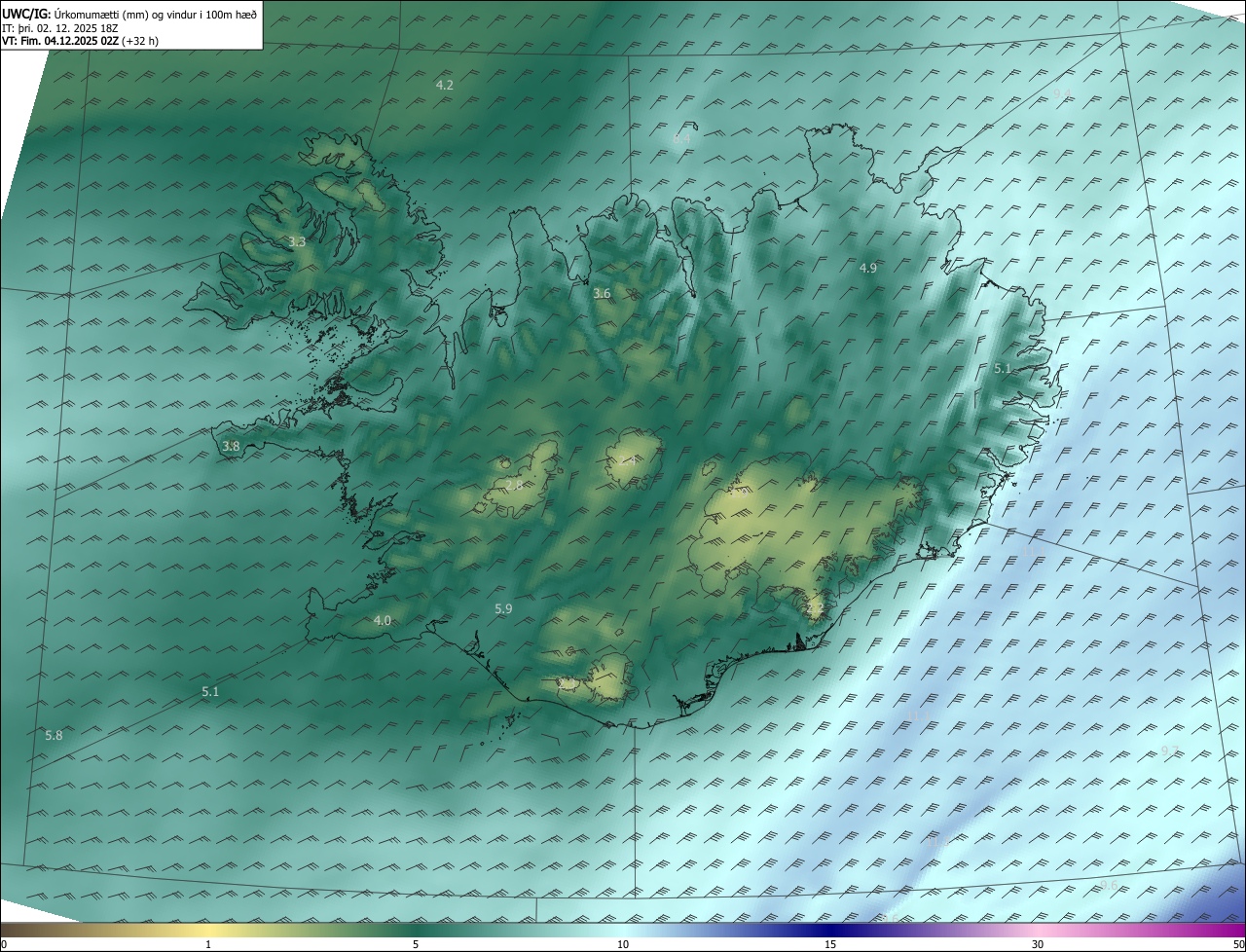Select the 5.8 value near the southwest edge

point(54,735)
